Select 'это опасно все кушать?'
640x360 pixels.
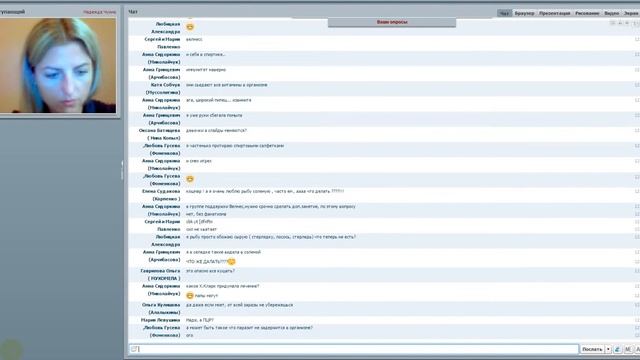click(210, 271)
